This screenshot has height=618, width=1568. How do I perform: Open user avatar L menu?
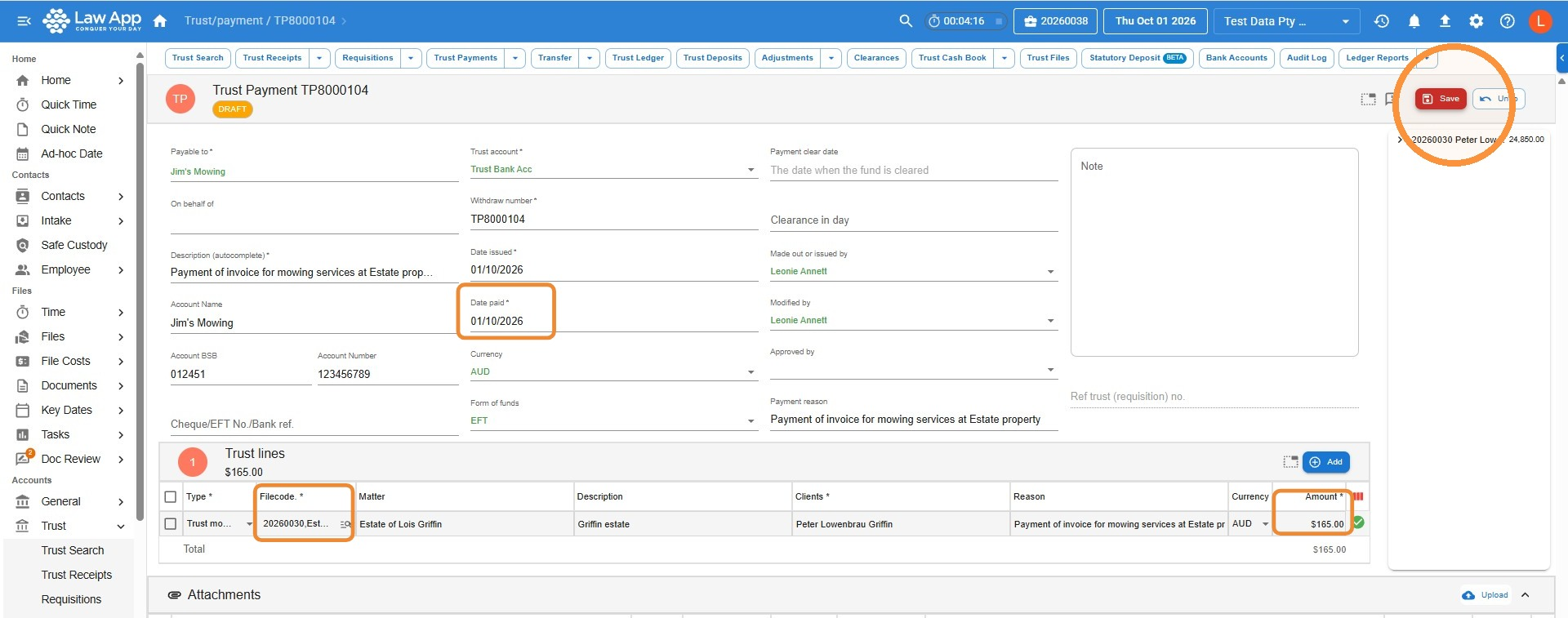click(x=1540, y=21)
